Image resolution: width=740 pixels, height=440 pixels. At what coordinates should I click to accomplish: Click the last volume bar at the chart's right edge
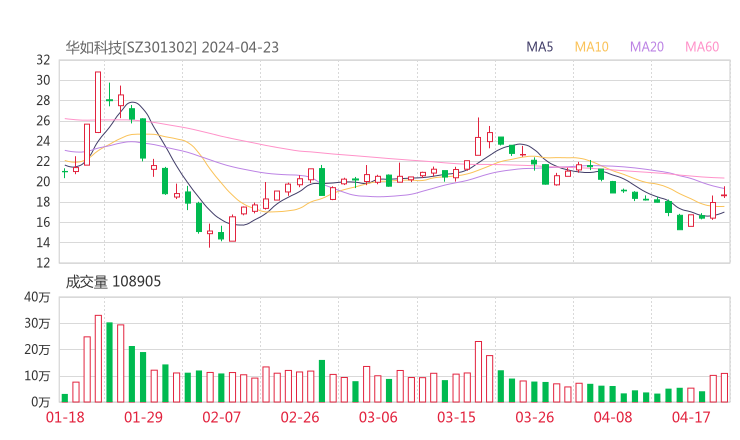[x=724, y=388]
